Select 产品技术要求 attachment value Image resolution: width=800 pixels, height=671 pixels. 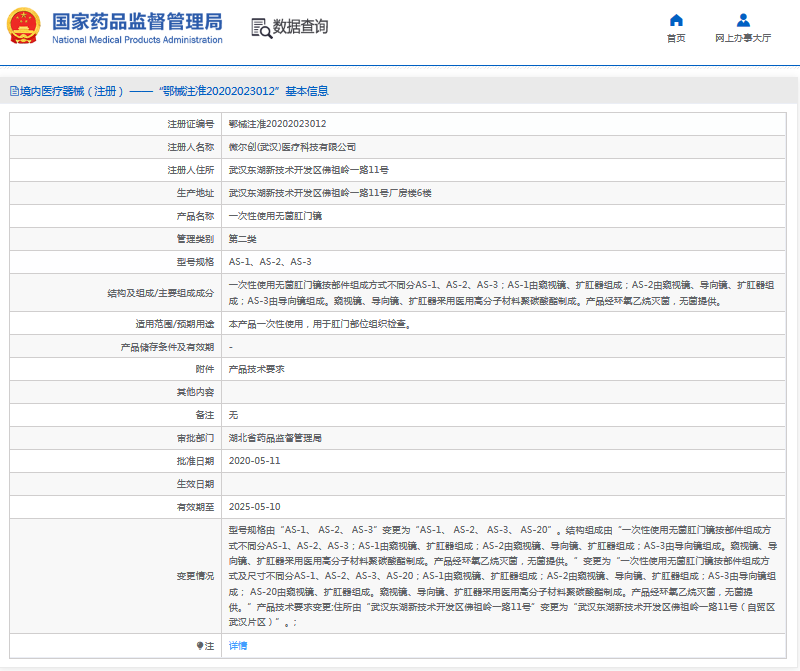click(x=257, y=369)
